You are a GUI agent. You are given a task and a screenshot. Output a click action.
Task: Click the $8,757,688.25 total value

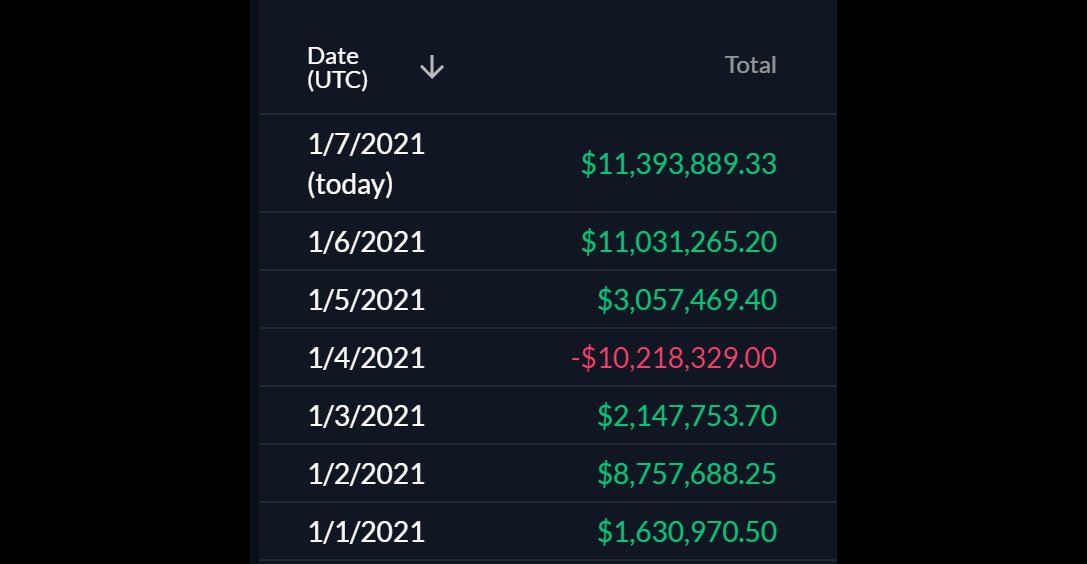point(687,474)
